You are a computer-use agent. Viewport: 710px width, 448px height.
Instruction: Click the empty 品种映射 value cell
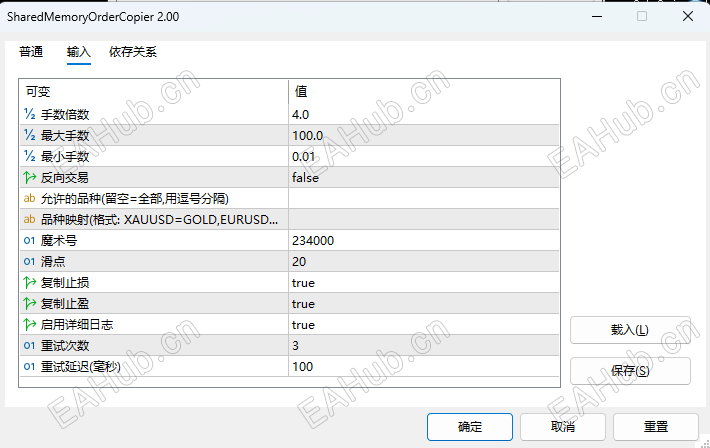click(423, 219)
